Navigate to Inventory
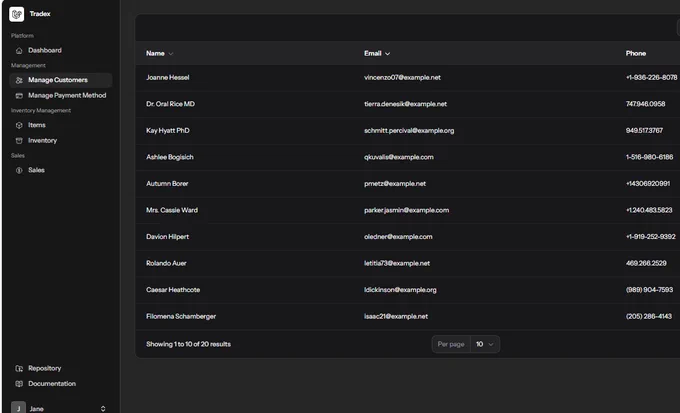Image resolution: width=680 pixels, height=413 pixels. [x=61, y=141]
